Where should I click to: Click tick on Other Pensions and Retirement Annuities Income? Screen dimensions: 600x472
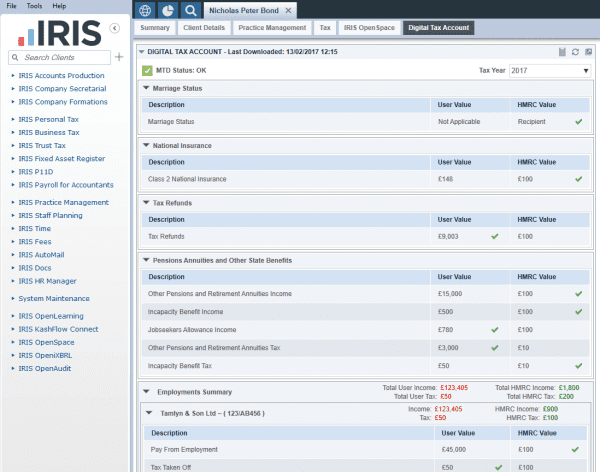pos(579,294)
